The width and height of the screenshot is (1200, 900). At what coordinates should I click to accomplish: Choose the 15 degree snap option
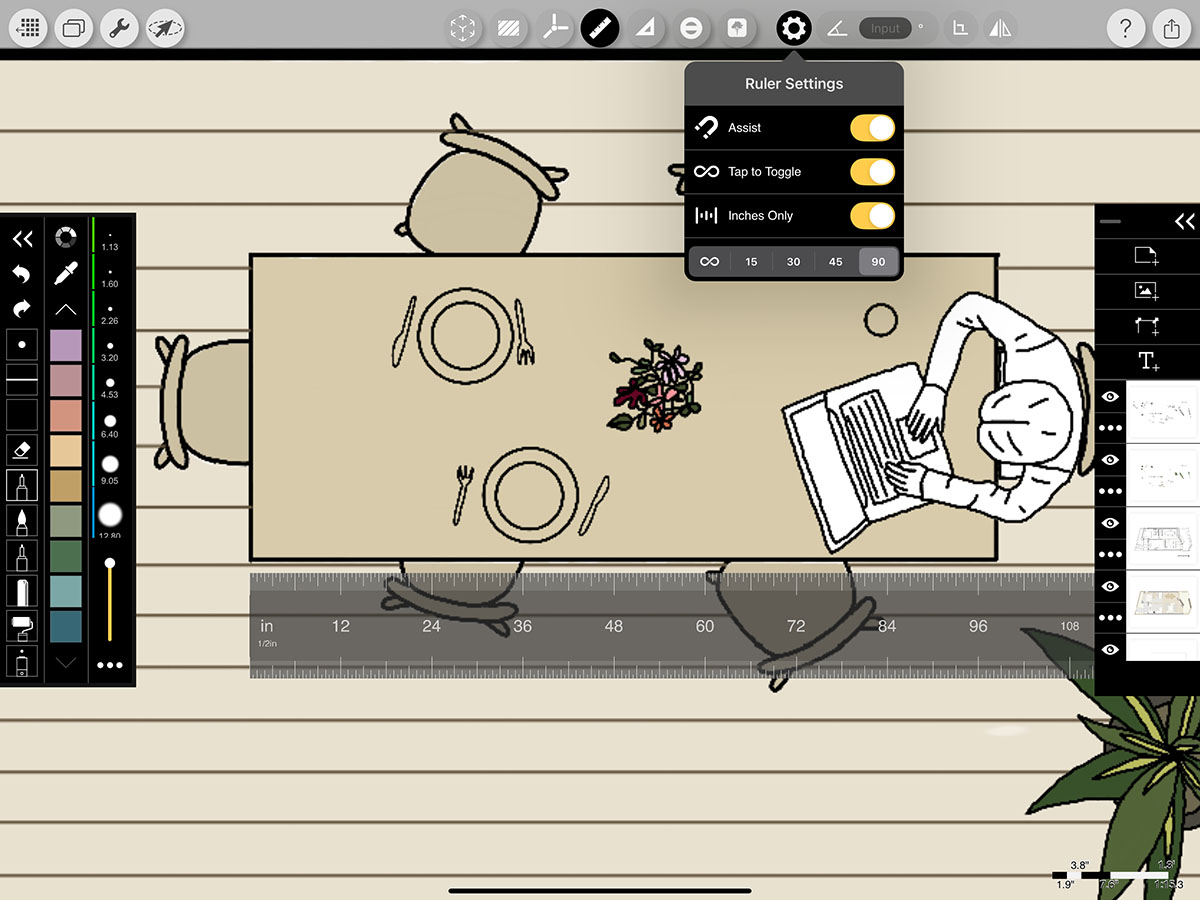coord(751,262)
